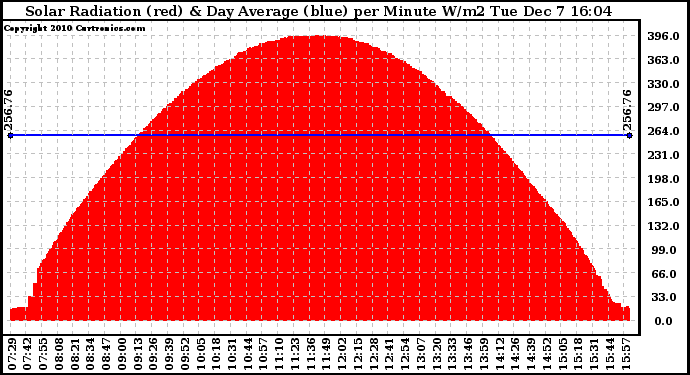The width and height of the screenshot is (690, 375).
Task: Click the 08:21 time label
Action: pos(75,354)
